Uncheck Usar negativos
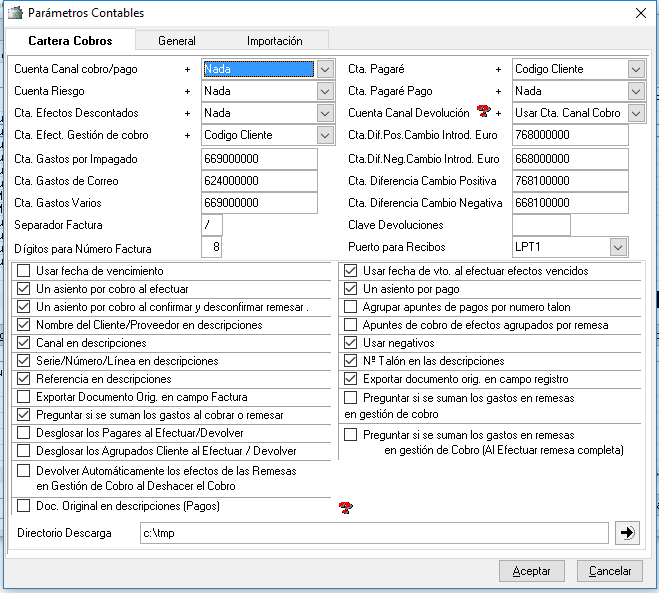The height and width of the screenshot is (593, 659). tap(351, 343)
